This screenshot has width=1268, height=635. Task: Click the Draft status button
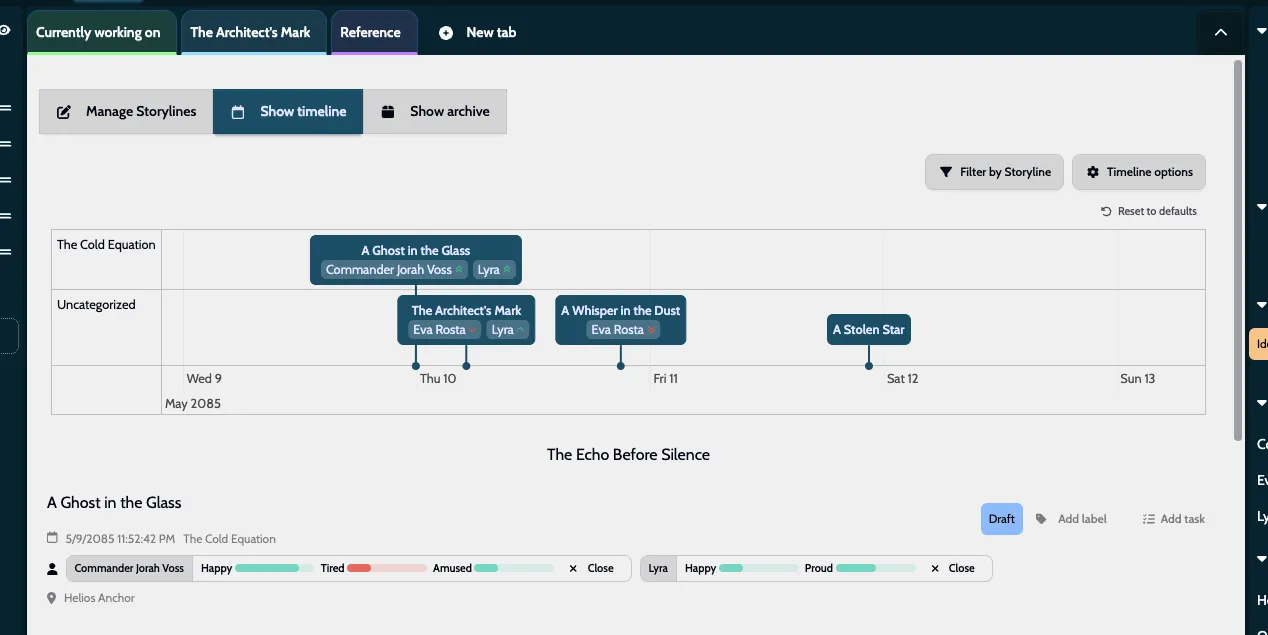(x=1001, y=518)
